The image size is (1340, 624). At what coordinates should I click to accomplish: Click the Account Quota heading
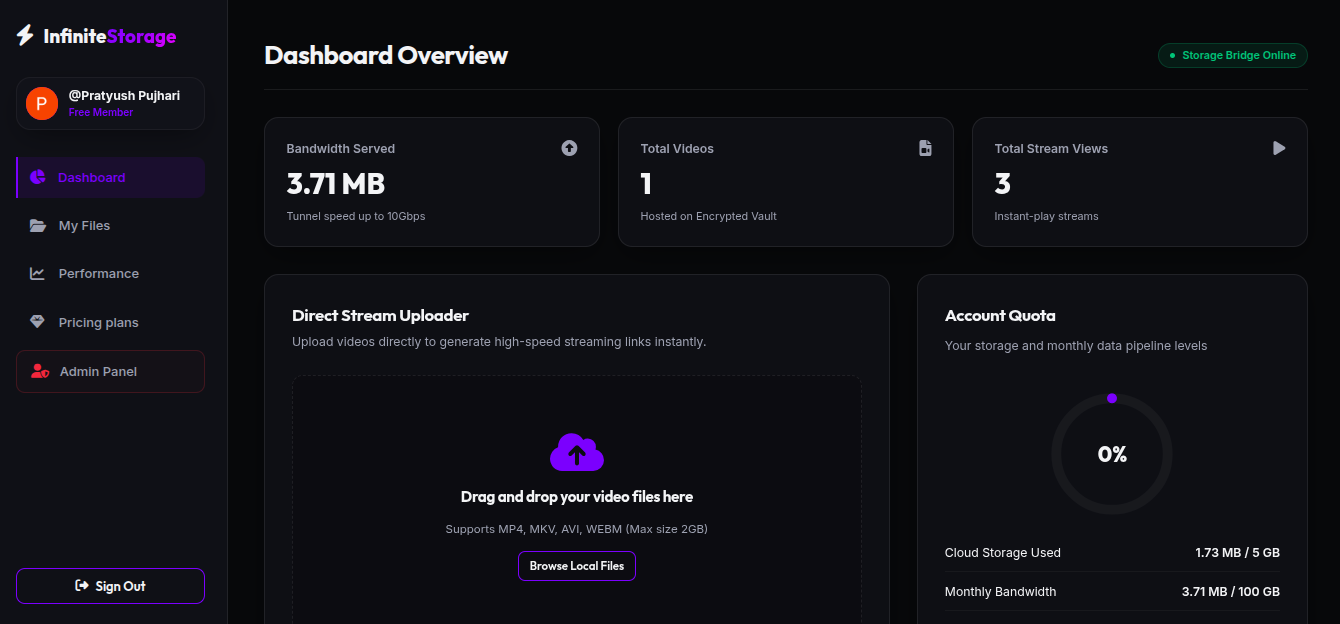pyautogui.click(x=1000, y=315)
